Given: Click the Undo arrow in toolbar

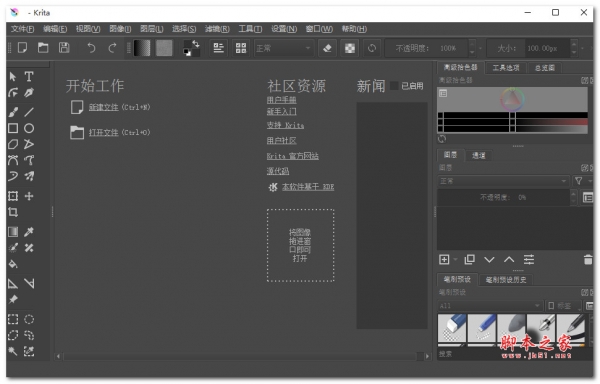Looking at the screenshot, I should click(x=91, y=48).
